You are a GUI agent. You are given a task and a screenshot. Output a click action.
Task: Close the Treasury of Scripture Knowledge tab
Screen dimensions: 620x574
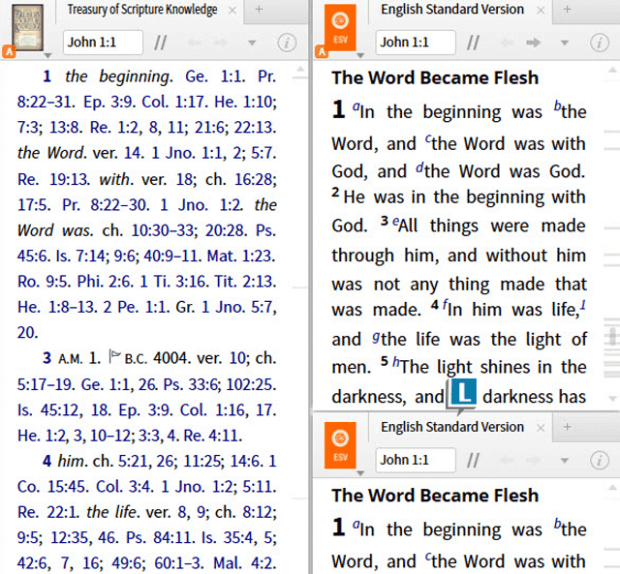click(x=232, y=10)
